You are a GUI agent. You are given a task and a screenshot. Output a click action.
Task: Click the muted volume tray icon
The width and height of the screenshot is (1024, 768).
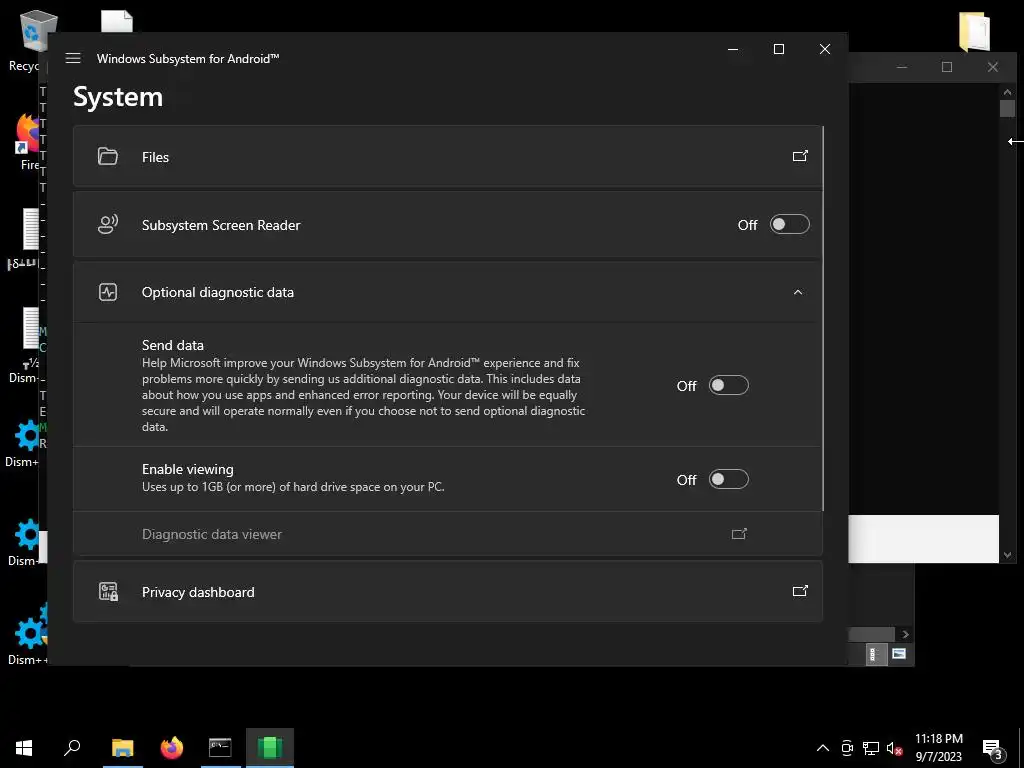(894, 748)
